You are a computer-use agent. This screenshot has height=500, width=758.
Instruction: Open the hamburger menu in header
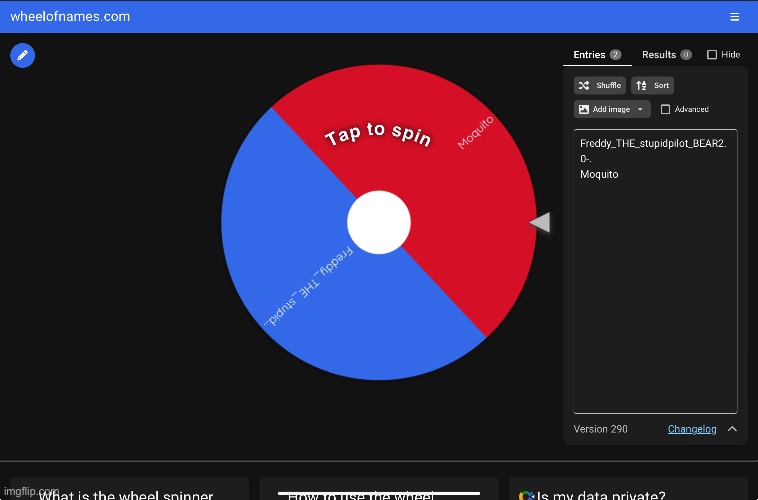click(x=734, y=17)
